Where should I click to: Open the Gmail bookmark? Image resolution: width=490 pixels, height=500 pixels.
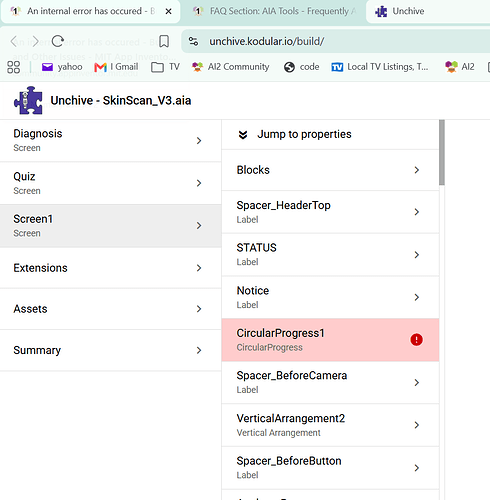(116, 67)
